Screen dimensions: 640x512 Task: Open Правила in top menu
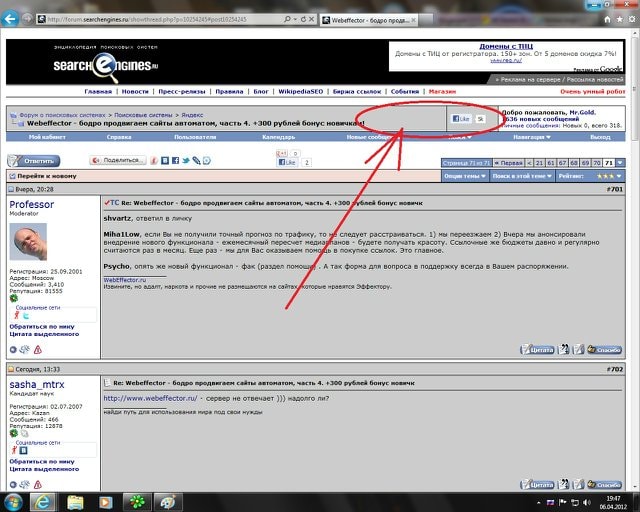[229, 91]
